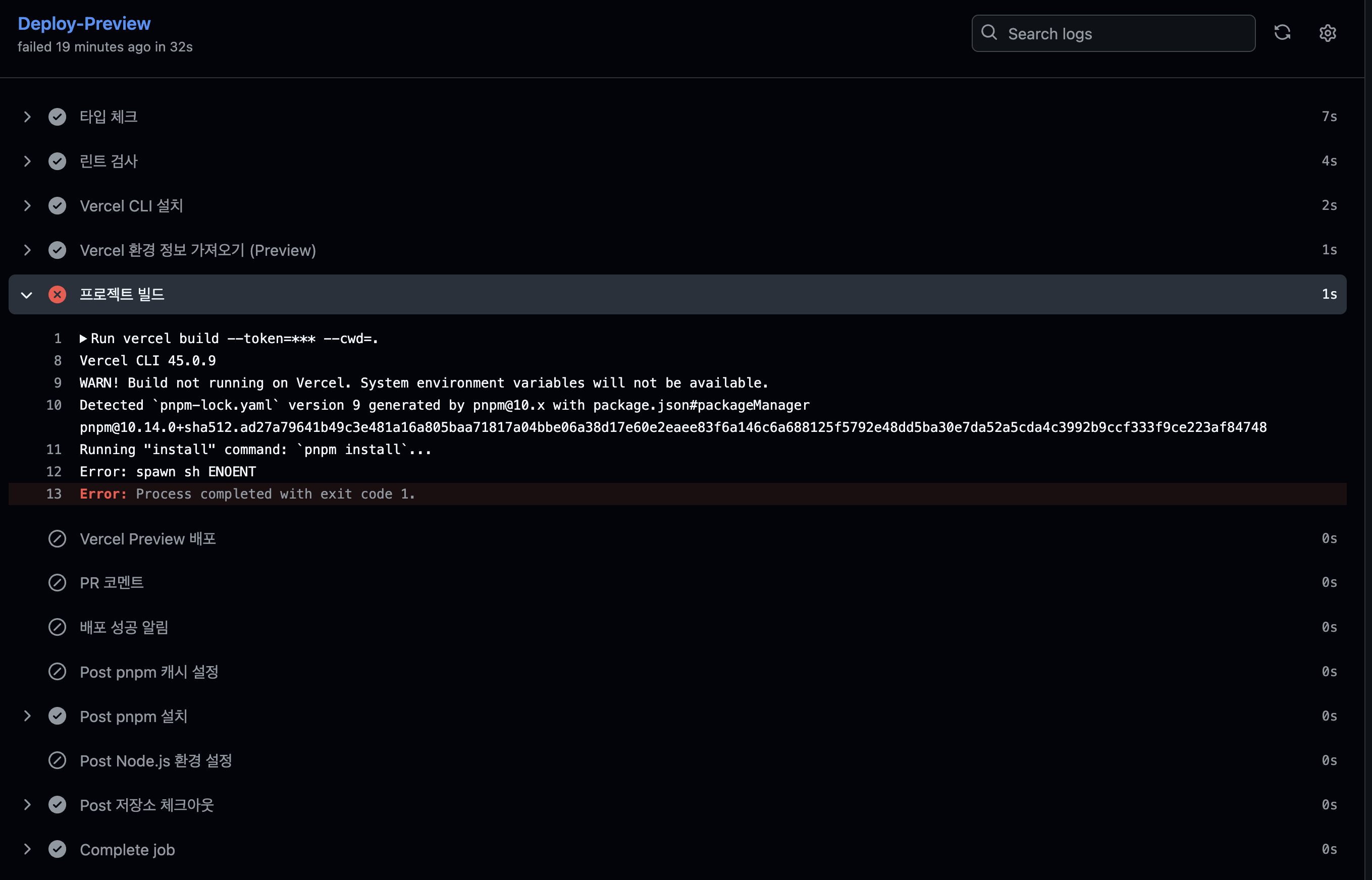
Task: Click skipped icon beside Vercel Preview 배포
Action: (x=57, y=539)
